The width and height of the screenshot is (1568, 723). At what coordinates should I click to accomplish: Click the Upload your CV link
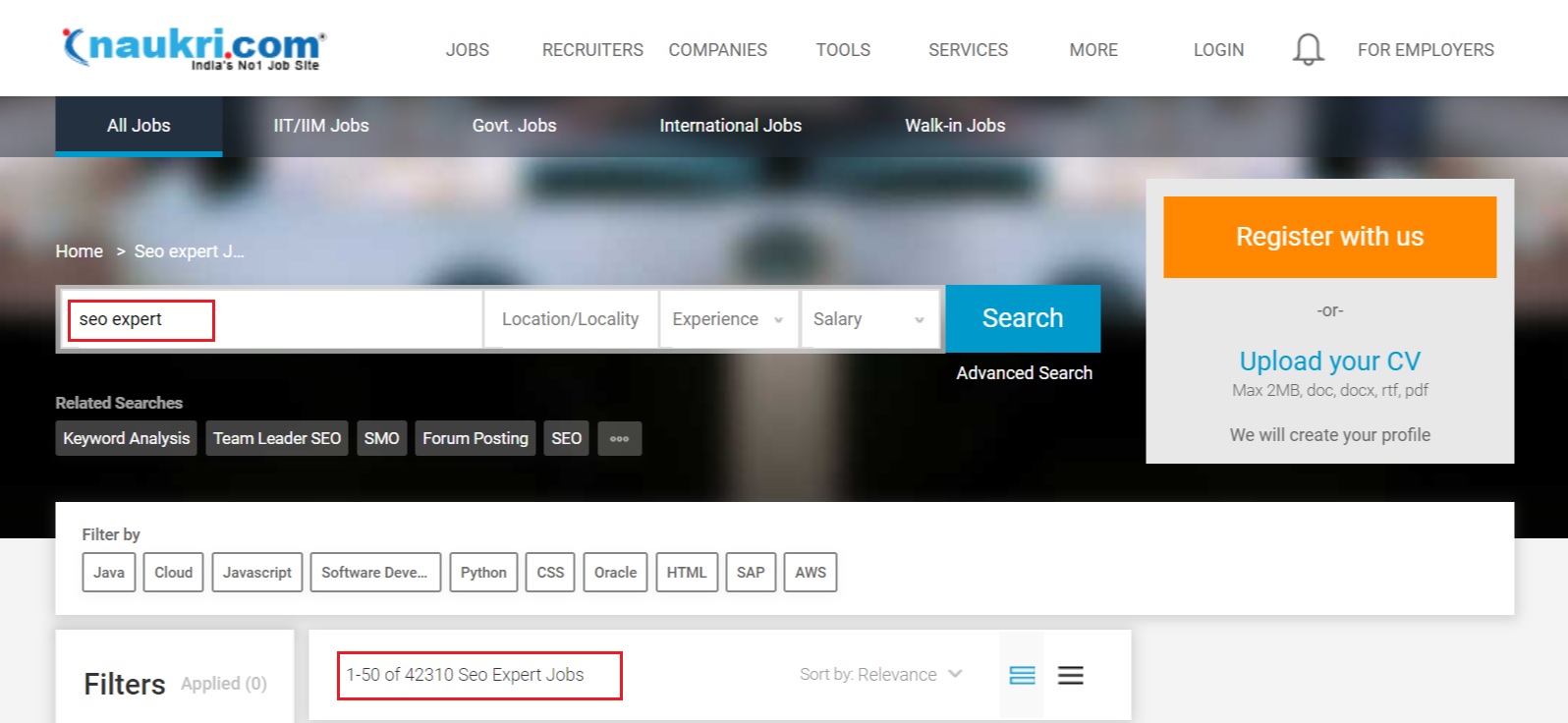[1329, 361]
